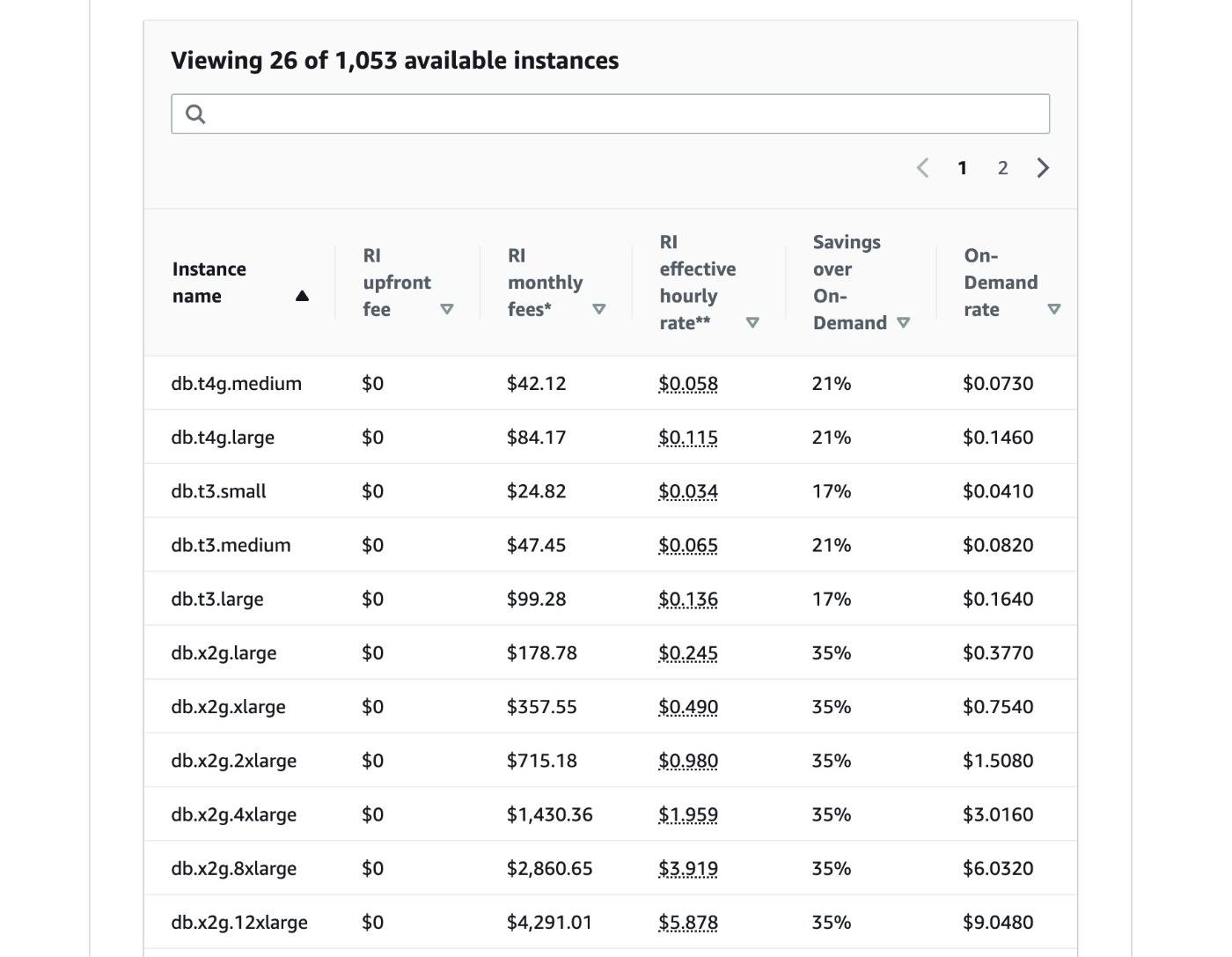Click $0.034 rate for db.t3.small
This screenshot has height=957, width=1232.
[688, 491]
